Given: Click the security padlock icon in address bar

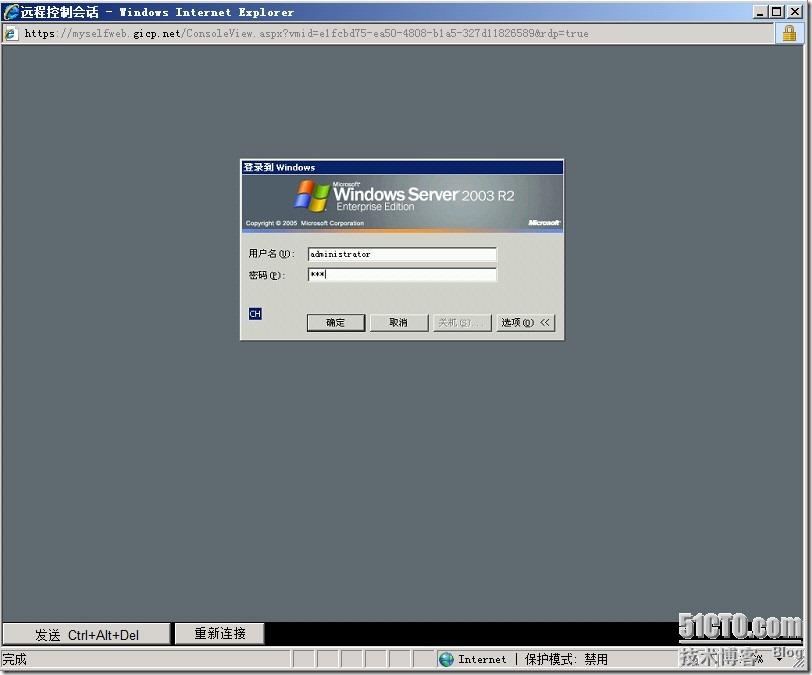Looking at the screenshot, I should (789, 33).
